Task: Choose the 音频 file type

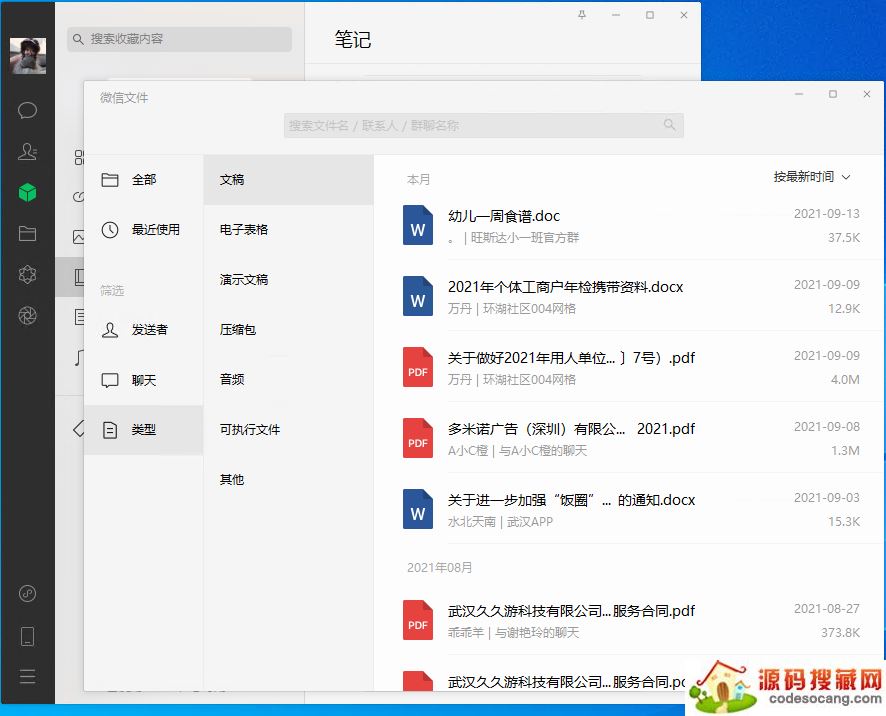Action: 288,379
